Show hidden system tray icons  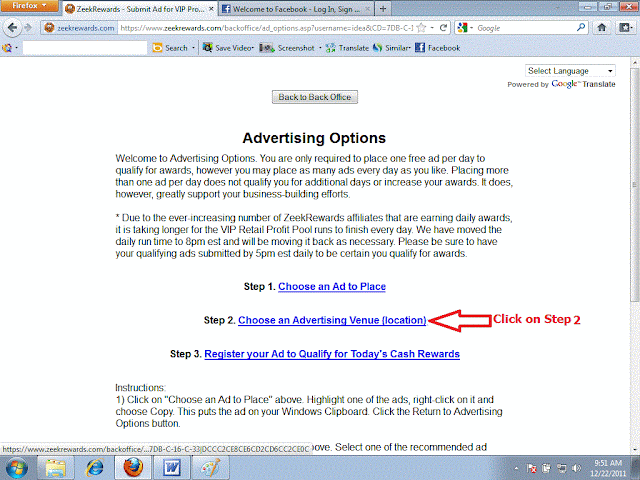(x=516, y=468)
